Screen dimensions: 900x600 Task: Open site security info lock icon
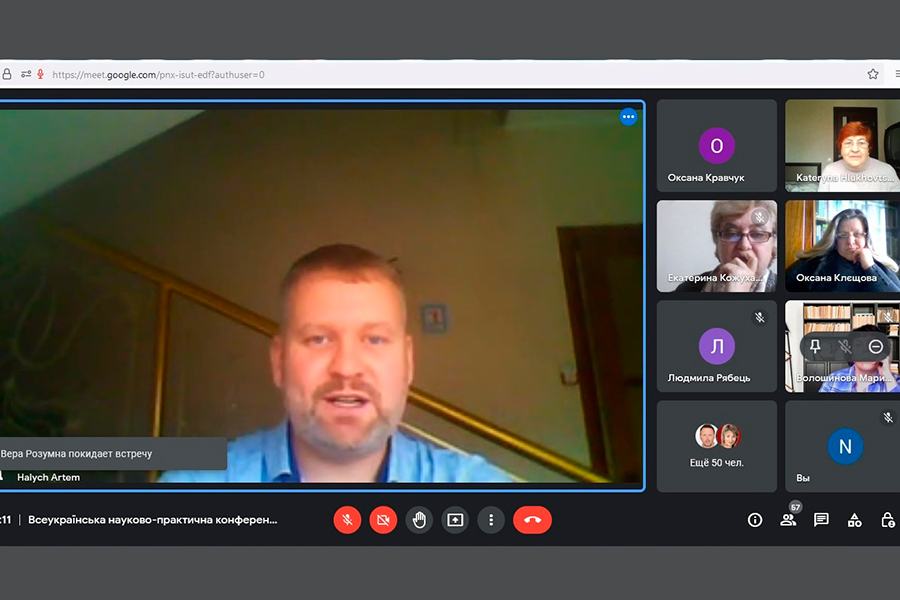(x=7, y=74)
